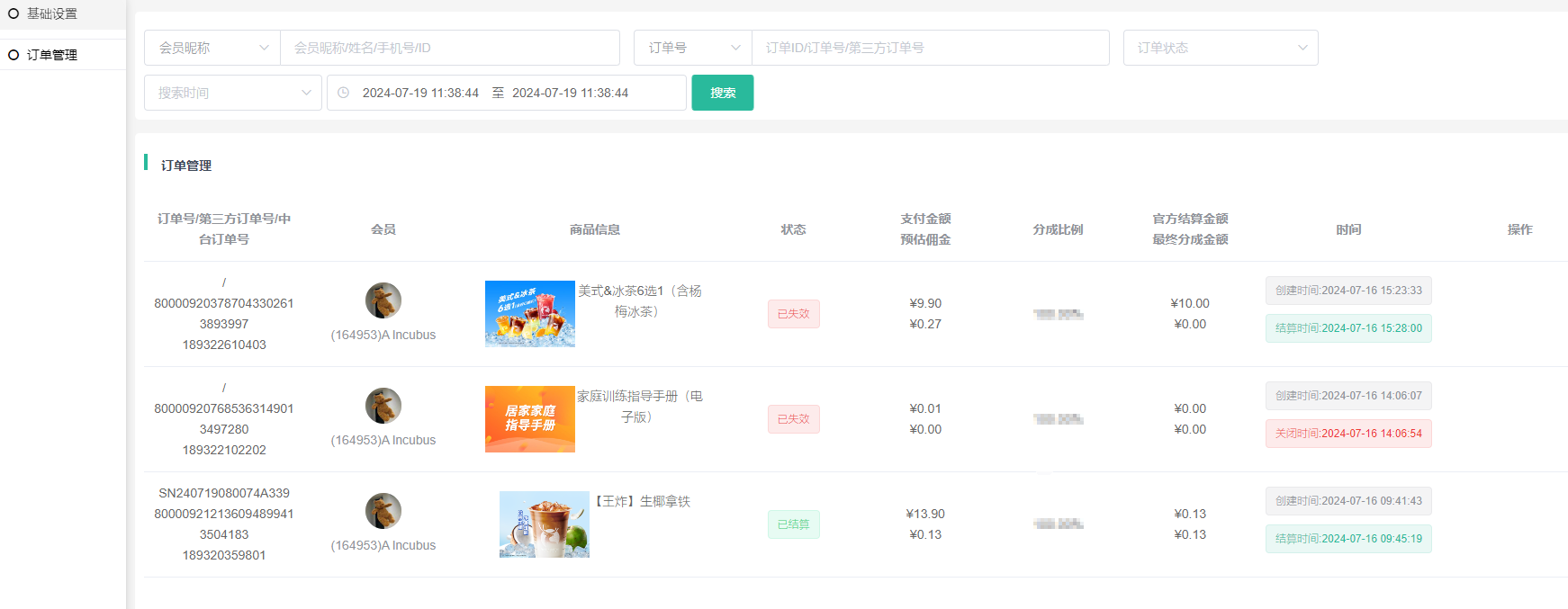This screenshot has height=609, width=1568.
Task: Click the 分成比例 column header
Action: (x=1058, y=229)
